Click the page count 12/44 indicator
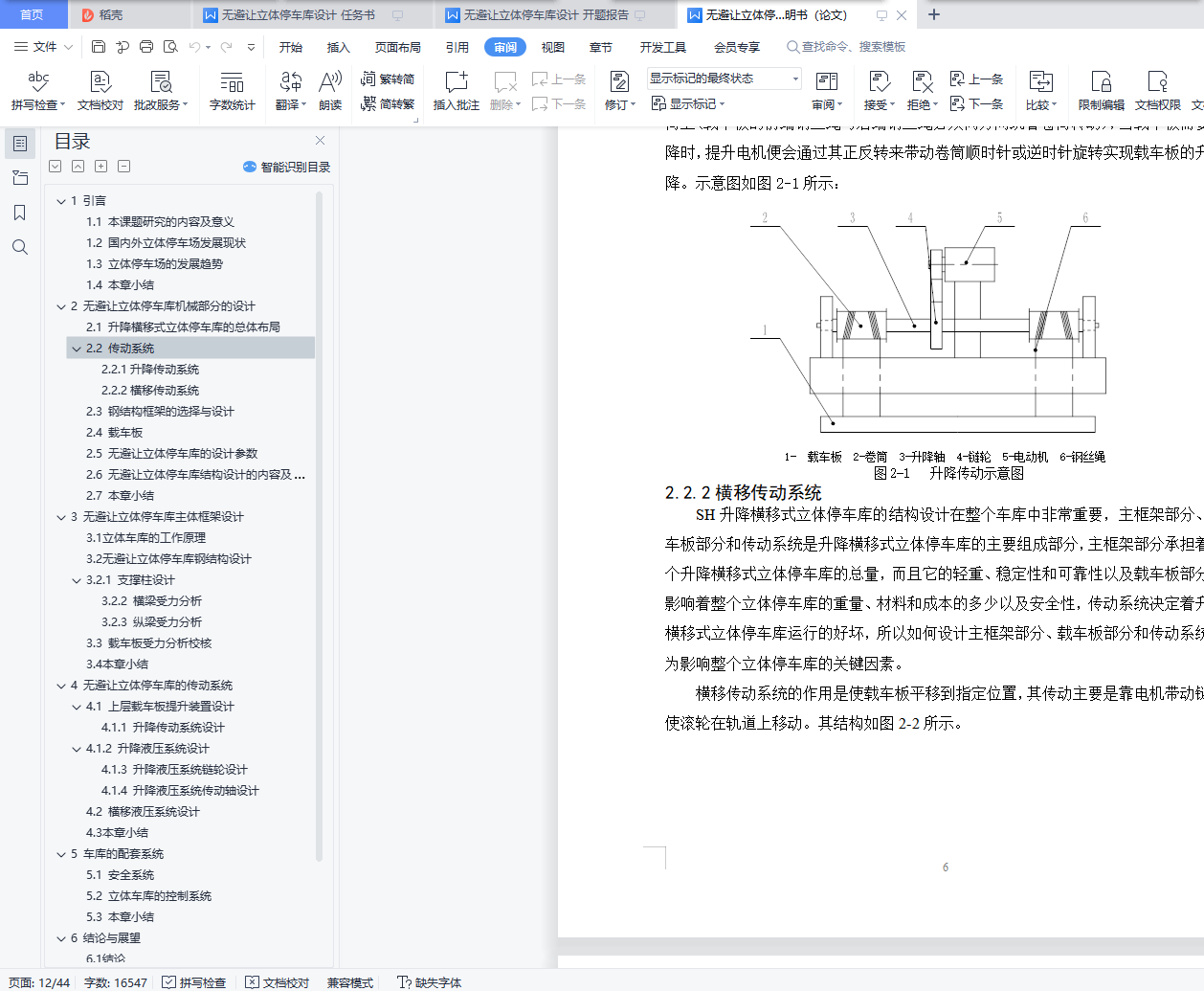 click(x=39, y=982)
